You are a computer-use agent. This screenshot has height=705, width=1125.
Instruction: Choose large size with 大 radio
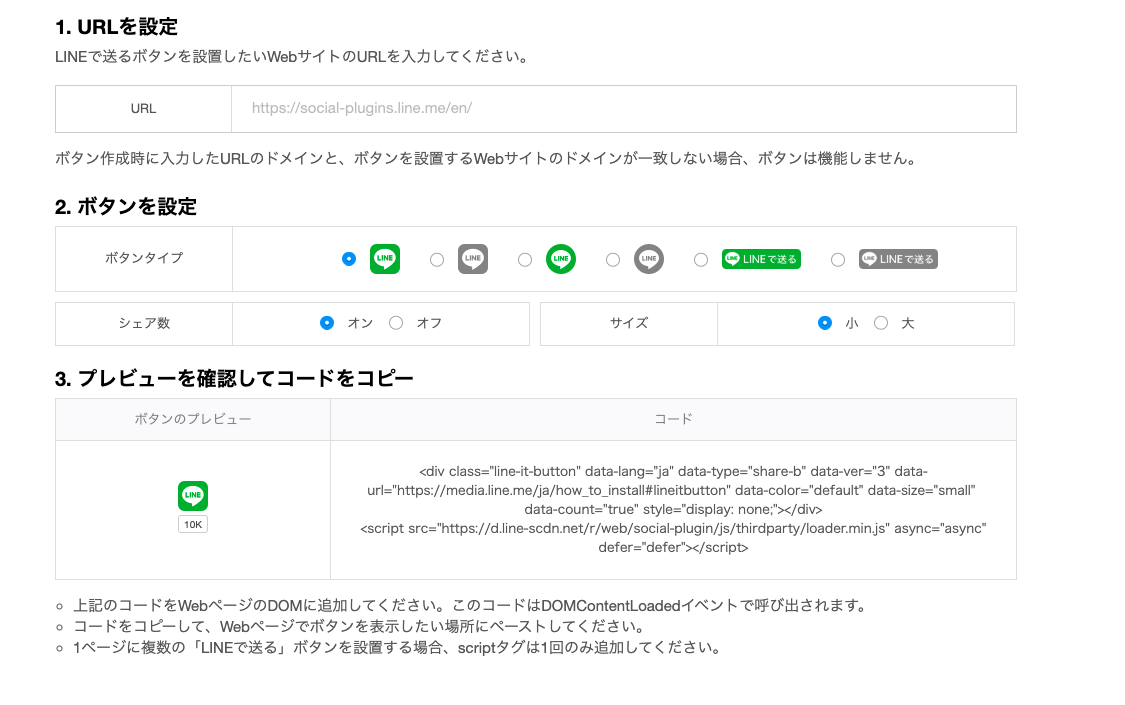(881, 323)
